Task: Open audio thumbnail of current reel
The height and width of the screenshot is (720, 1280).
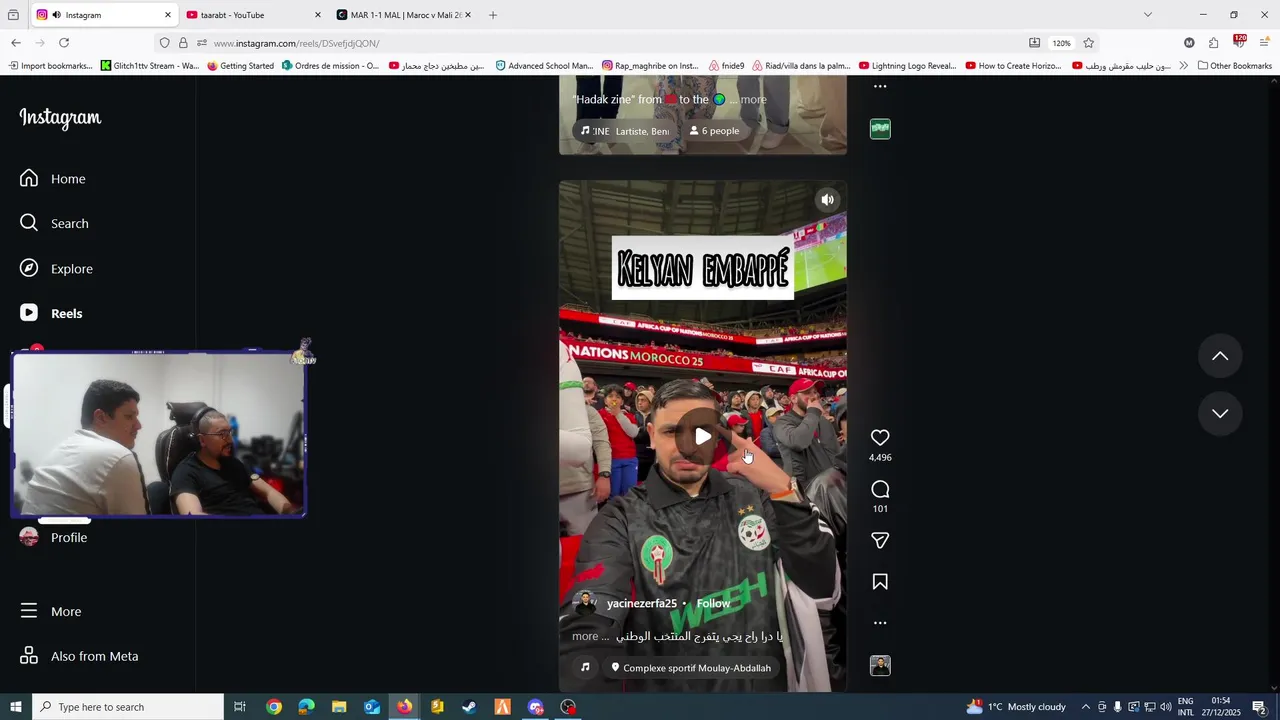Action: tap(880, 666)
